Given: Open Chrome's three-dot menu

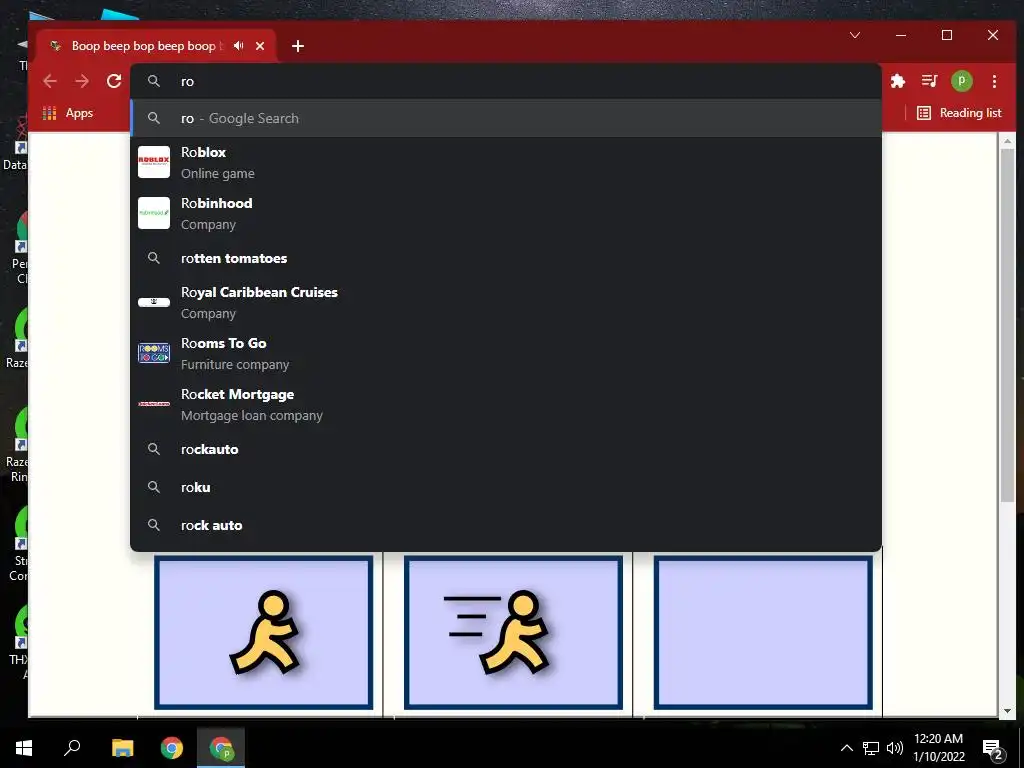Looking at the screenshot, I should (994, 81).
